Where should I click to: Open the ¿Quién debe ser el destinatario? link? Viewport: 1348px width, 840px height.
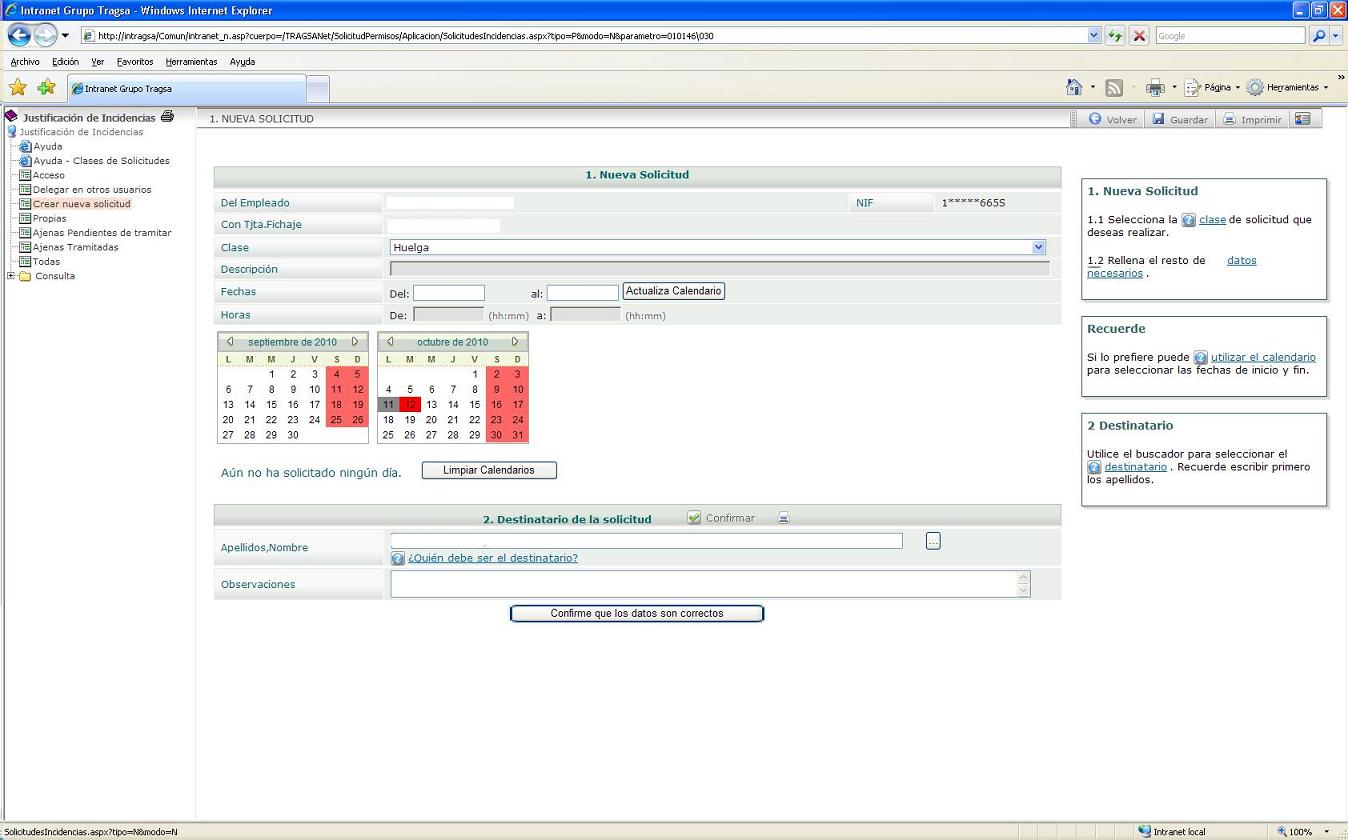tap(492, 558)
